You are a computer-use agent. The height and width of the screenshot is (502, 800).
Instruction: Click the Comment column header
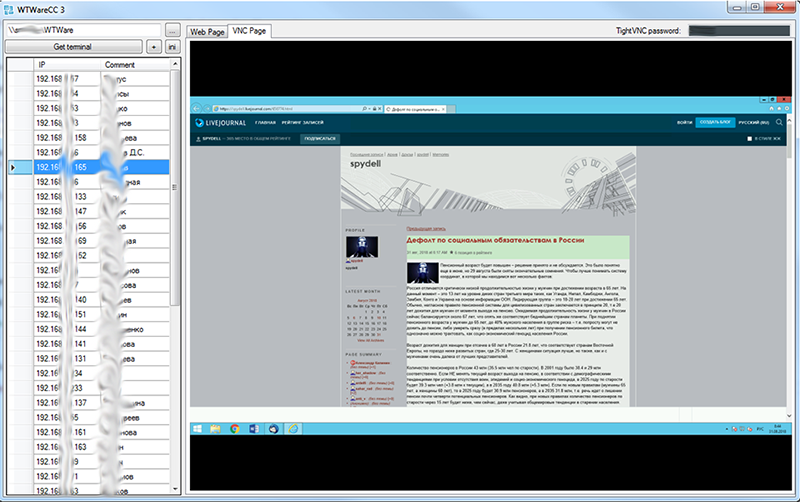120,64
